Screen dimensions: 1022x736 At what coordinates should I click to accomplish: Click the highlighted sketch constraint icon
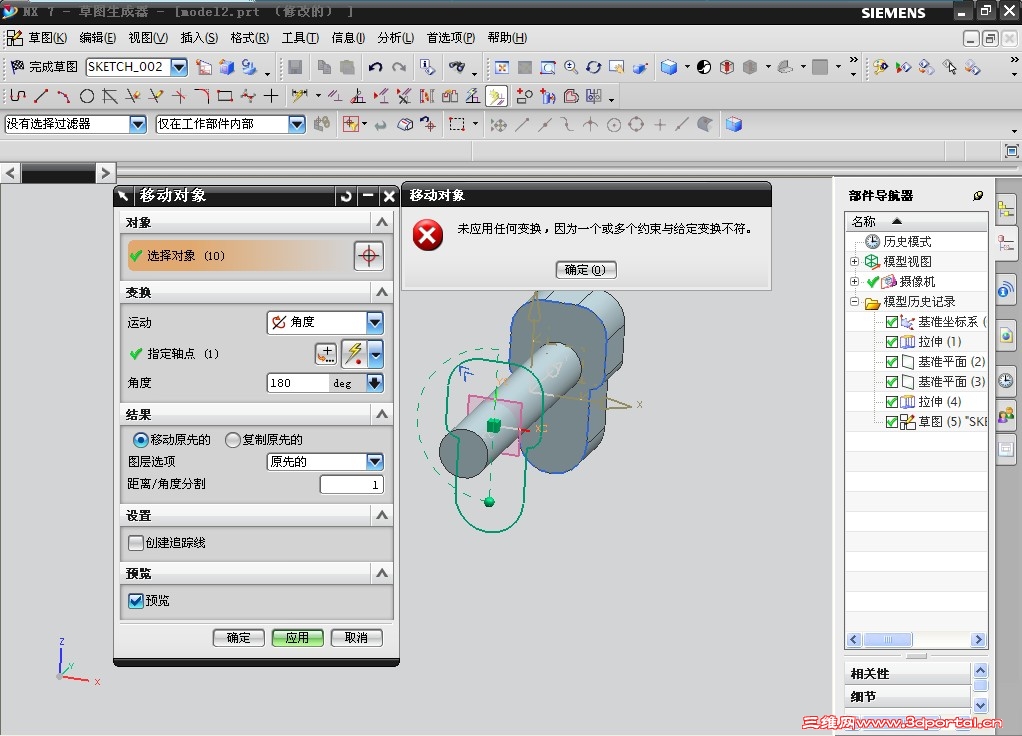[496, 96]
